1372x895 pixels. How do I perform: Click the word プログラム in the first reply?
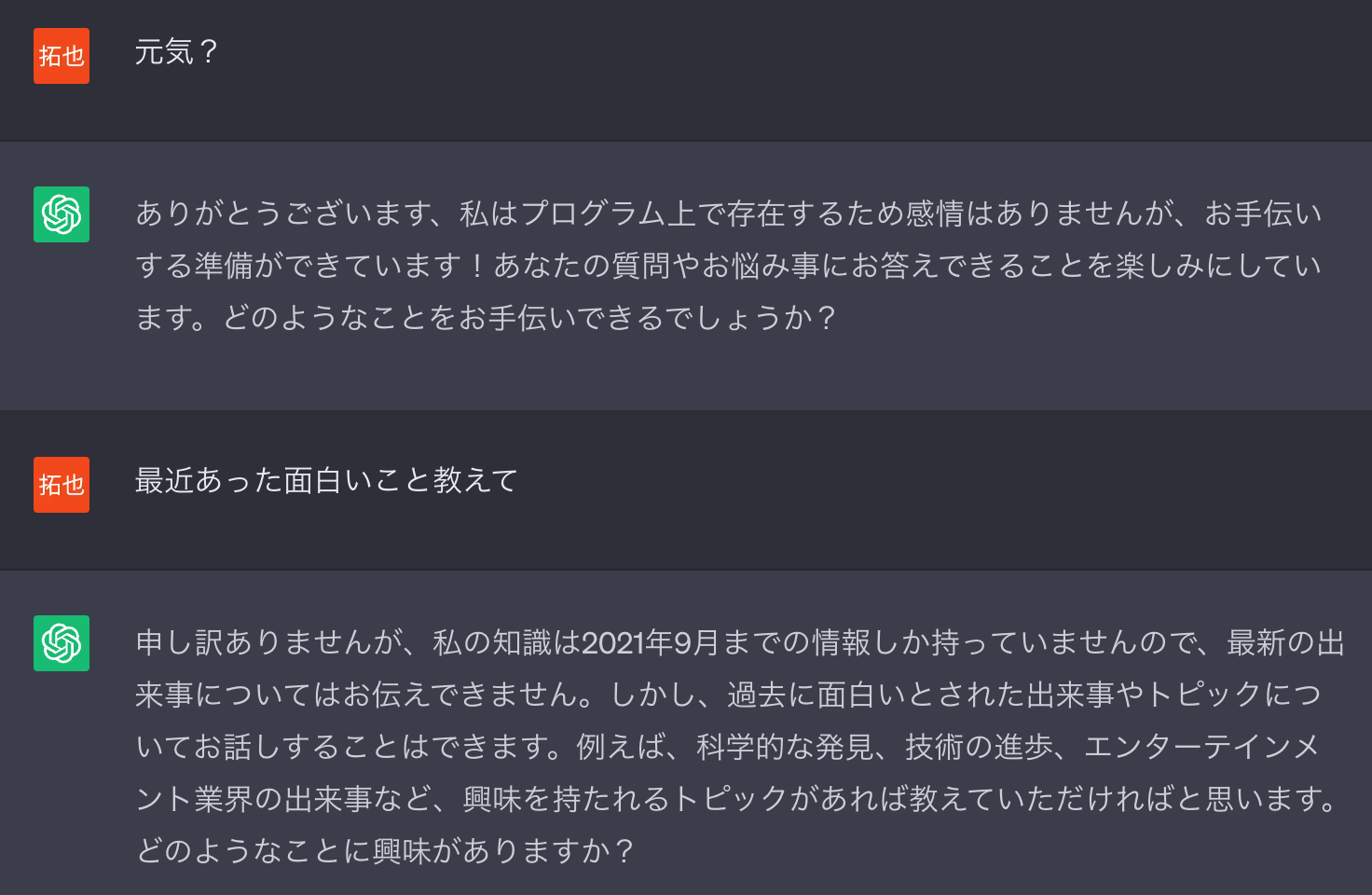593,214
